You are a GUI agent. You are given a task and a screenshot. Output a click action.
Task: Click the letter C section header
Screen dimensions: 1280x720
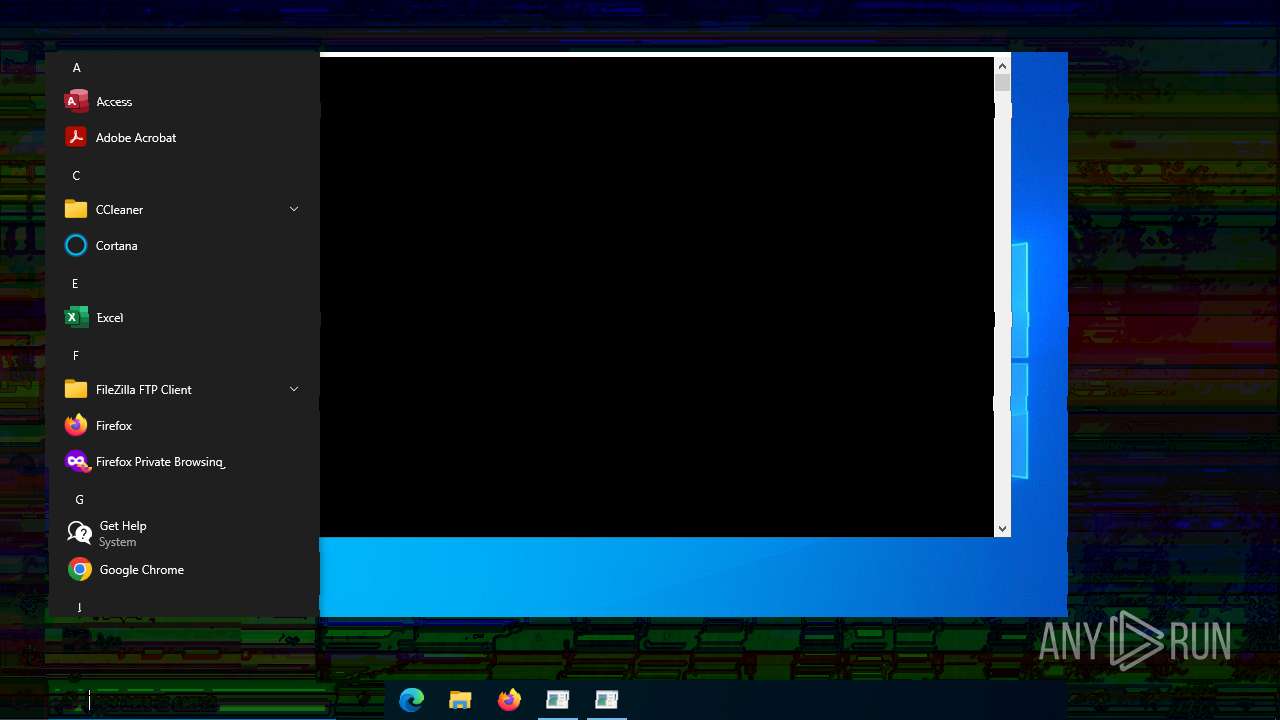[x=76, y=176]
